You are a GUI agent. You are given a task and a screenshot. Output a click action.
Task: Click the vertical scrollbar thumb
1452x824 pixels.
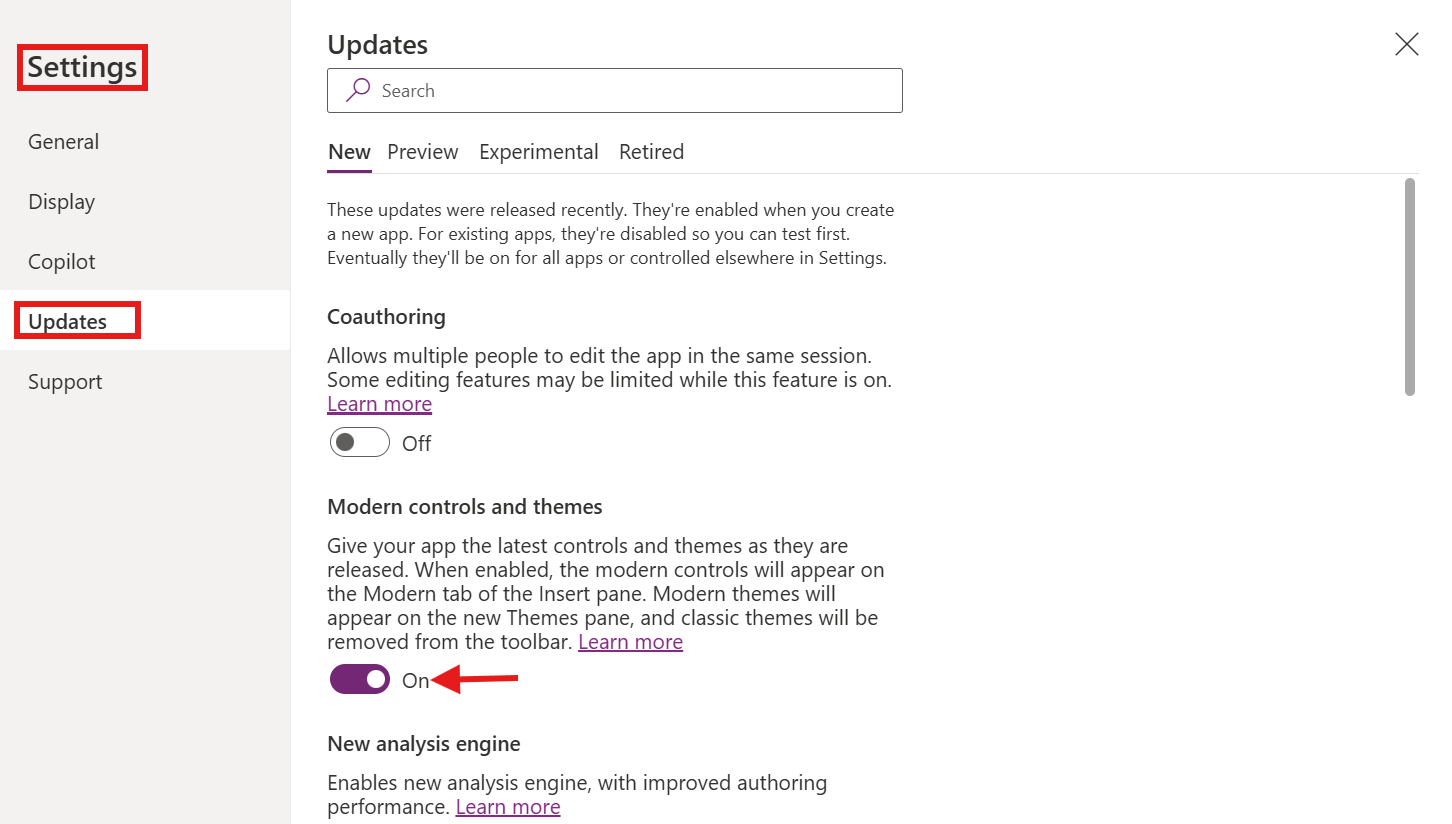(1410, 286)
